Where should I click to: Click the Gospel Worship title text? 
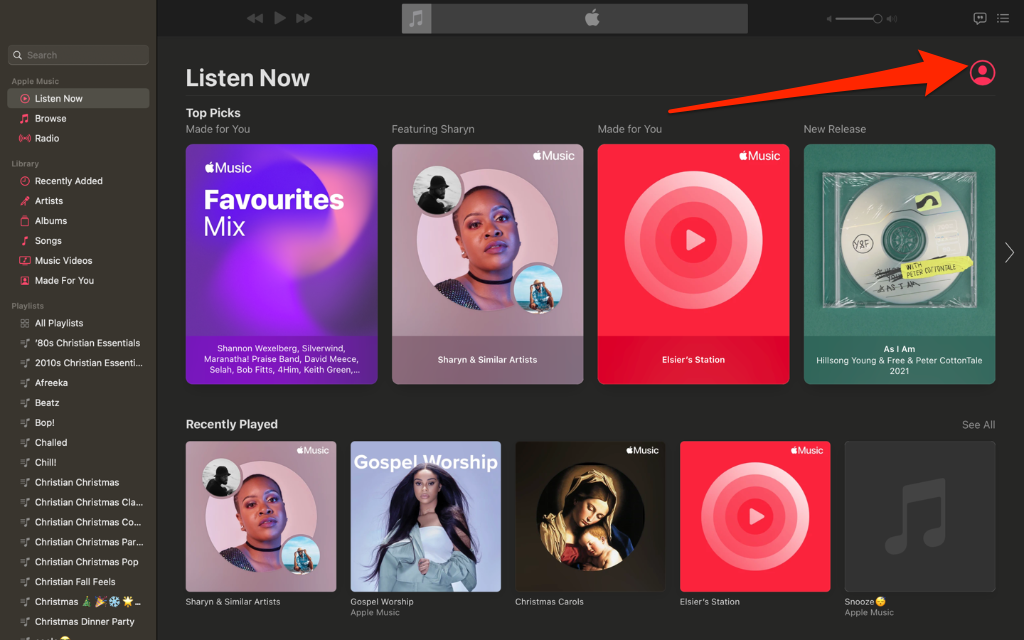[382, 602]
